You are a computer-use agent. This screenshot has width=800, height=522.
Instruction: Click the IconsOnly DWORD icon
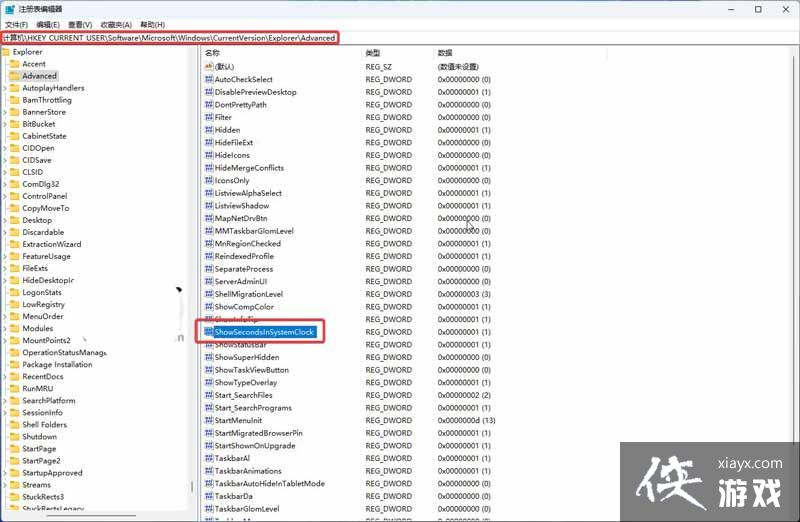click(x=209, y=180)
